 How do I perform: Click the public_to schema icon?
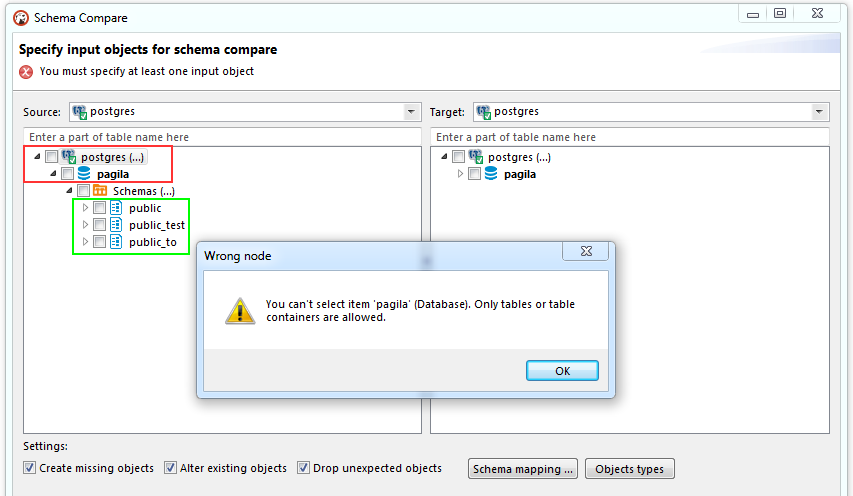click(116, 242)
